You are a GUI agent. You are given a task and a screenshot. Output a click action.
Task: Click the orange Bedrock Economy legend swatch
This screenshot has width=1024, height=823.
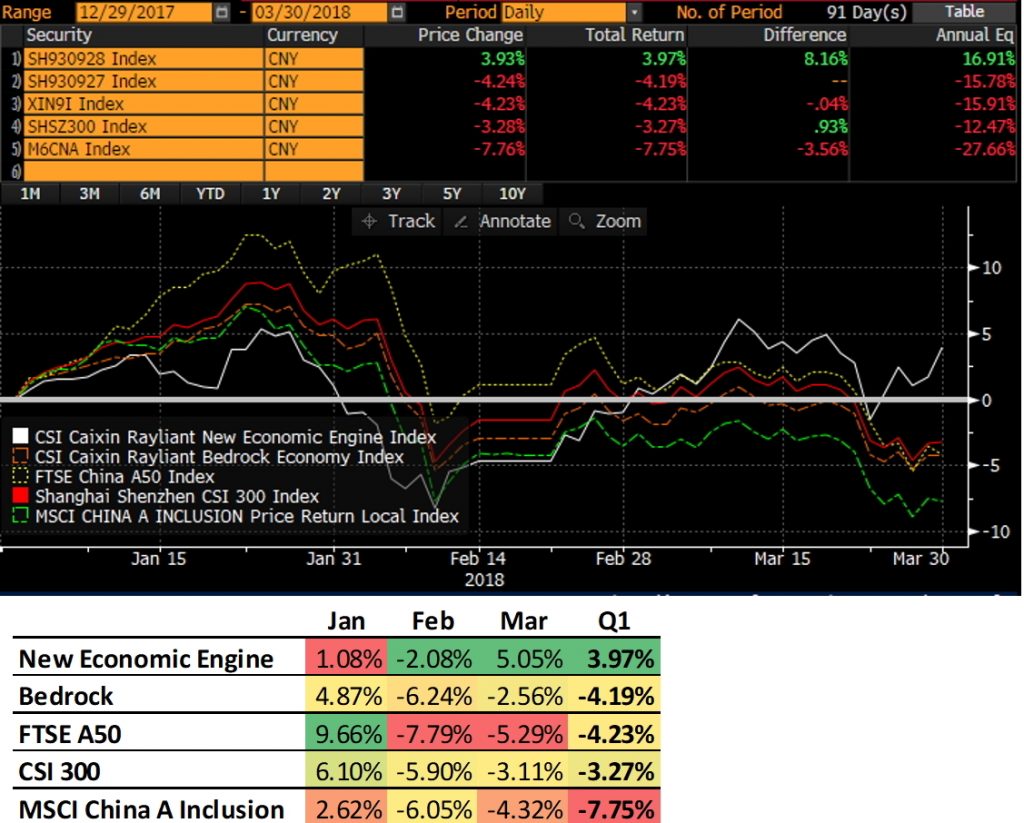tap(20, 456)
